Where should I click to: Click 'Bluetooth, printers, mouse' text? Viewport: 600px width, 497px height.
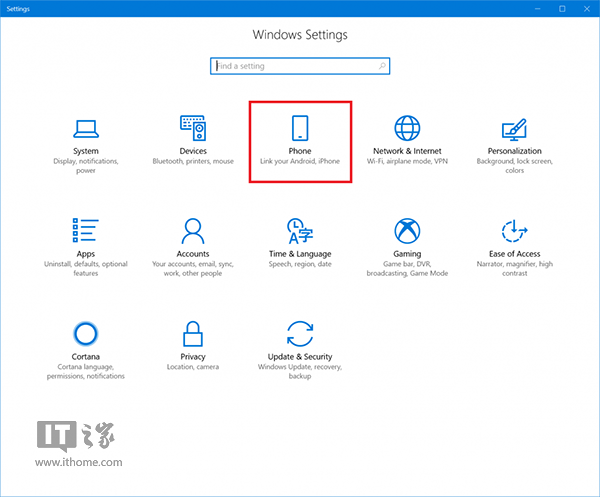click(193, 161)
